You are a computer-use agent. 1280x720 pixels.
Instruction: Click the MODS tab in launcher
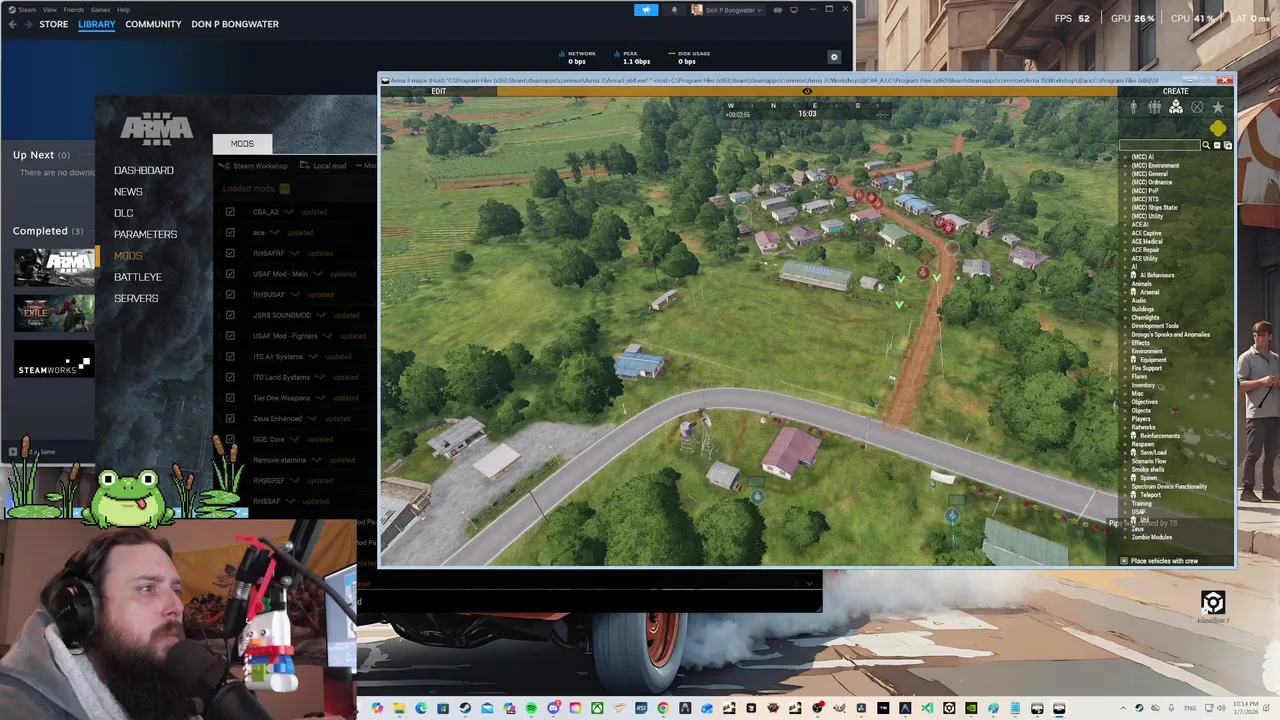[x=242, y=143]
